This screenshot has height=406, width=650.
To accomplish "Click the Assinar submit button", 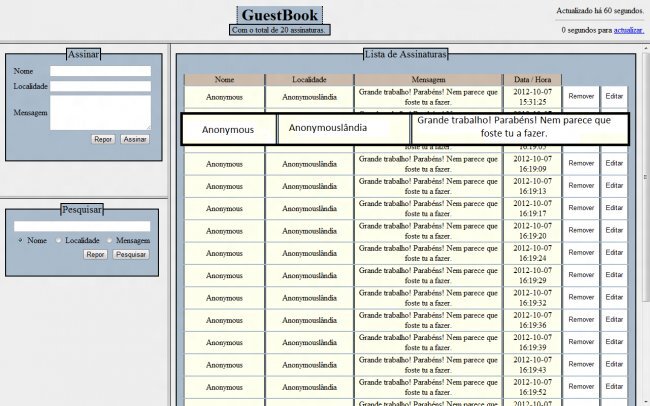I will point(135,139).
